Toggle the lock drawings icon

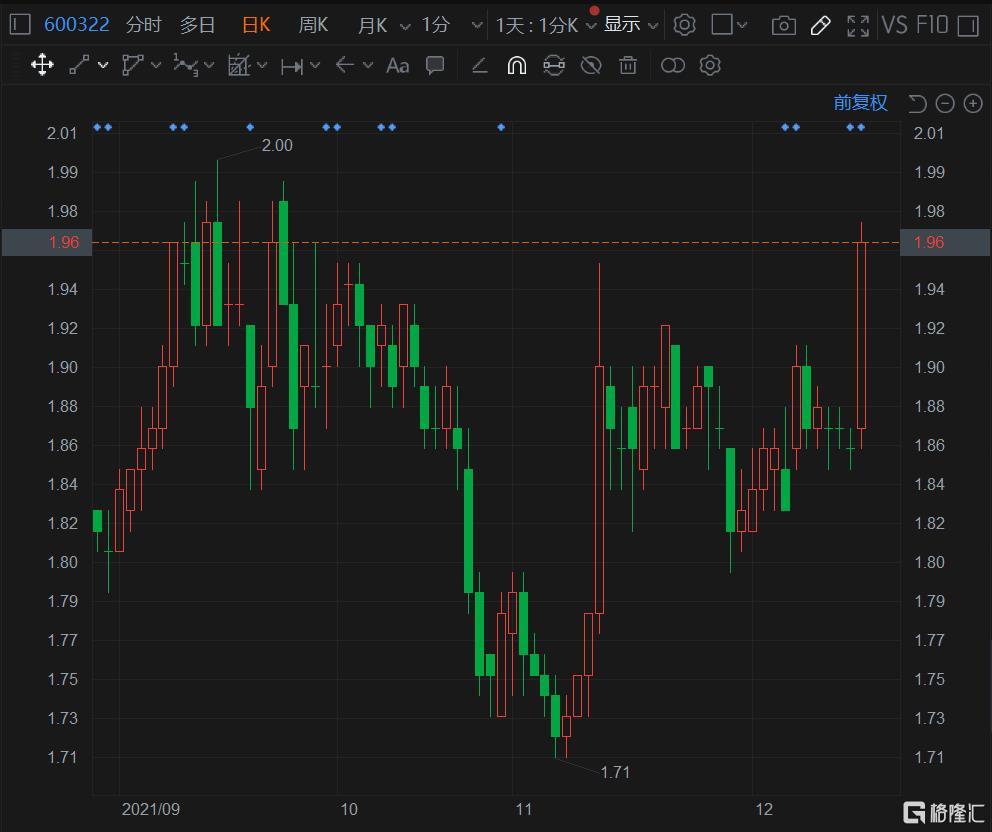(554, 65)
